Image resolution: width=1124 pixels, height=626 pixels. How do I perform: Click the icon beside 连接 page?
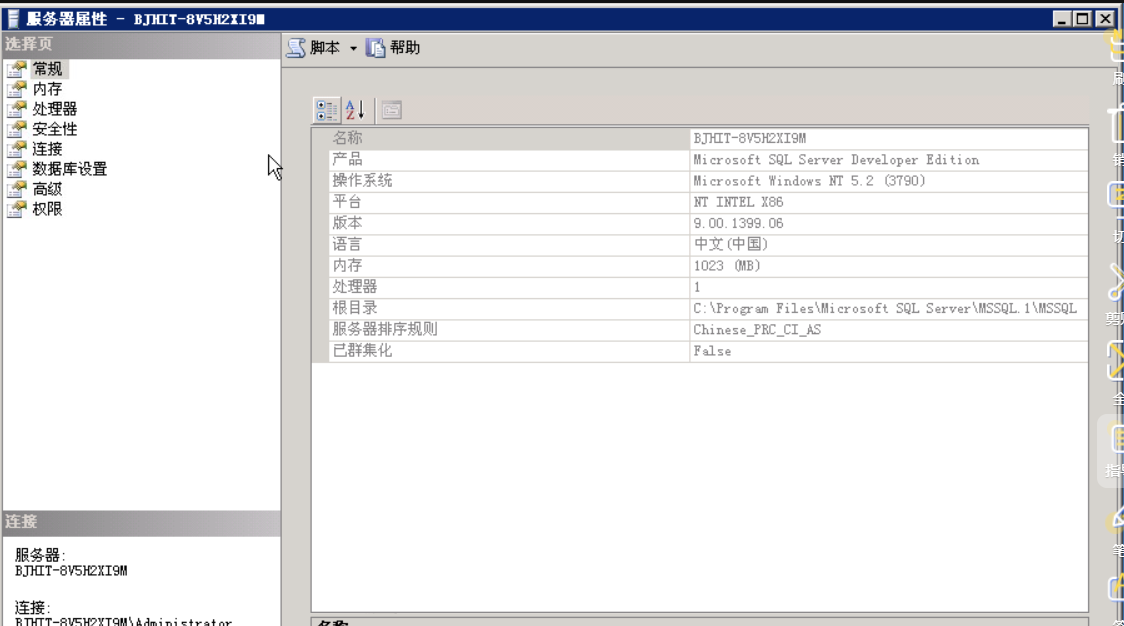(x=16, y=149)
